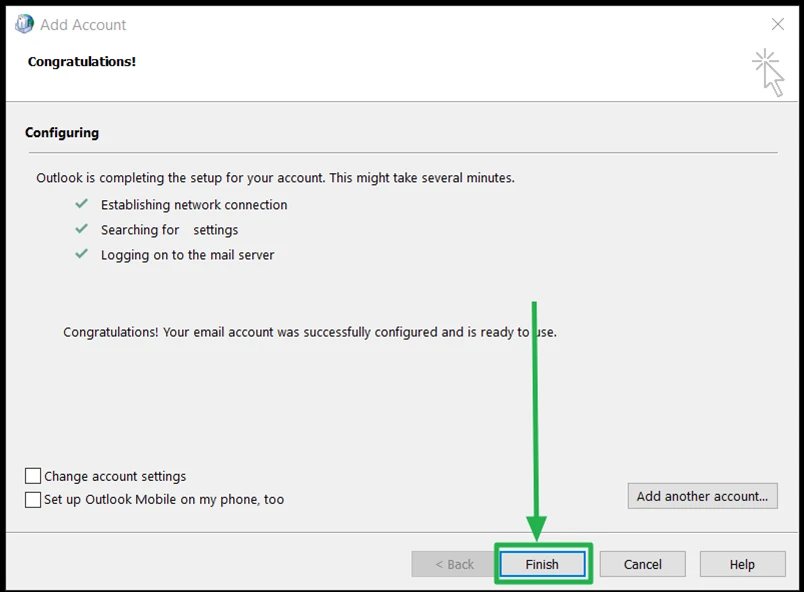This screenshot has width=804, height=592.
Task: Click the greyed-out Back button
Action: 454,564
